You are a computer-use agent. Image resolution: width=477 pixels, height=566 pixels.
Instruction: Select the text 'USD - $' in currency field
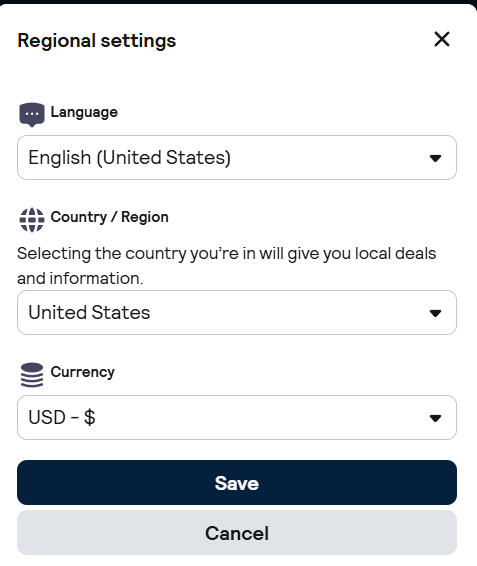(62, 417)
